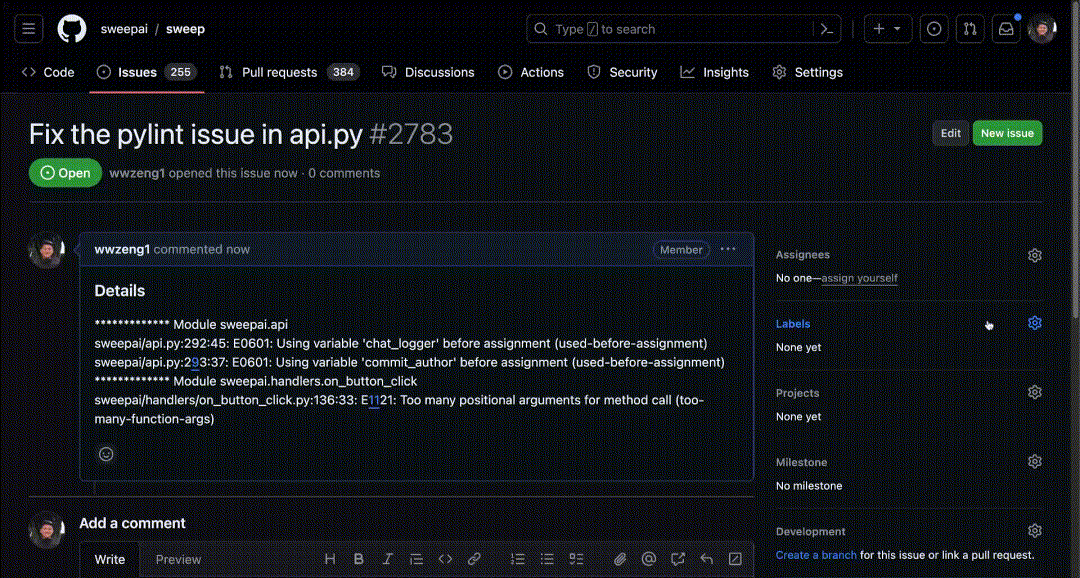Image resolution: width=1080 pixels, height=578 pixels.
Task: Switch to the Pull requests tab
Action: click(x=289, y=72)
